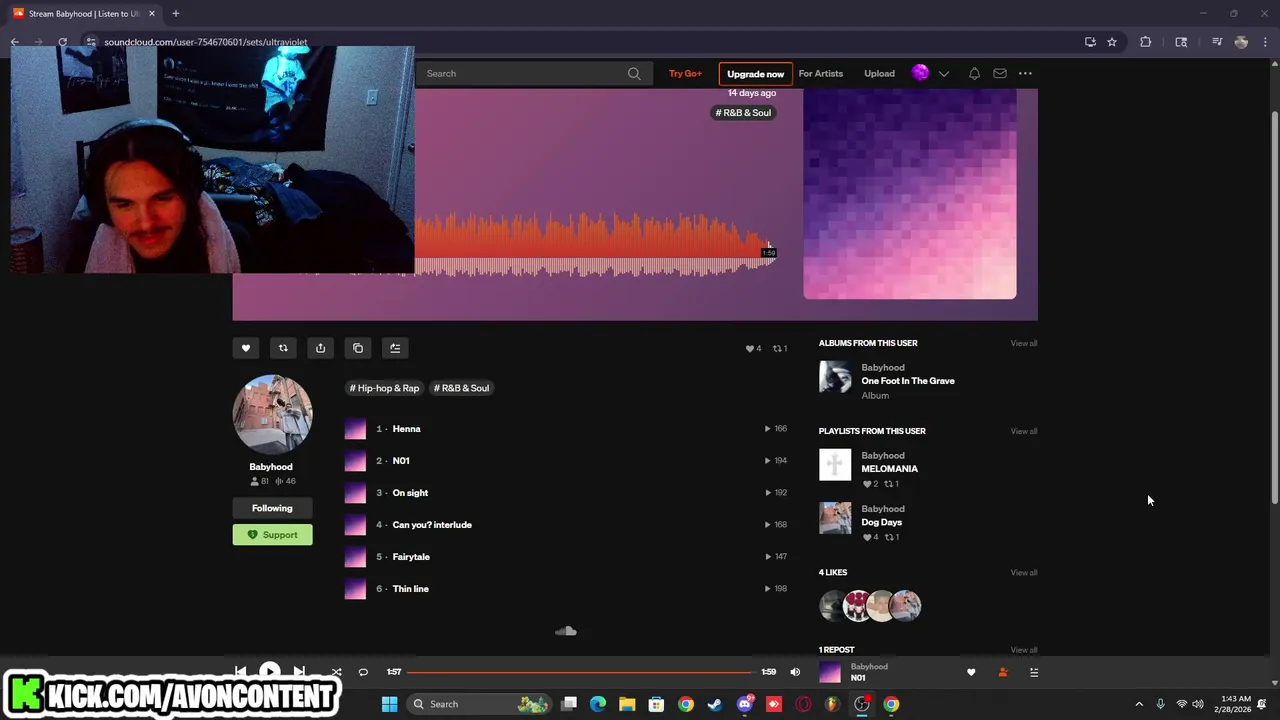Image resolution: width=1280 pixels, height=720 pixels.
Task: Click Upgrade now button
Action: (x=755, y=74)
